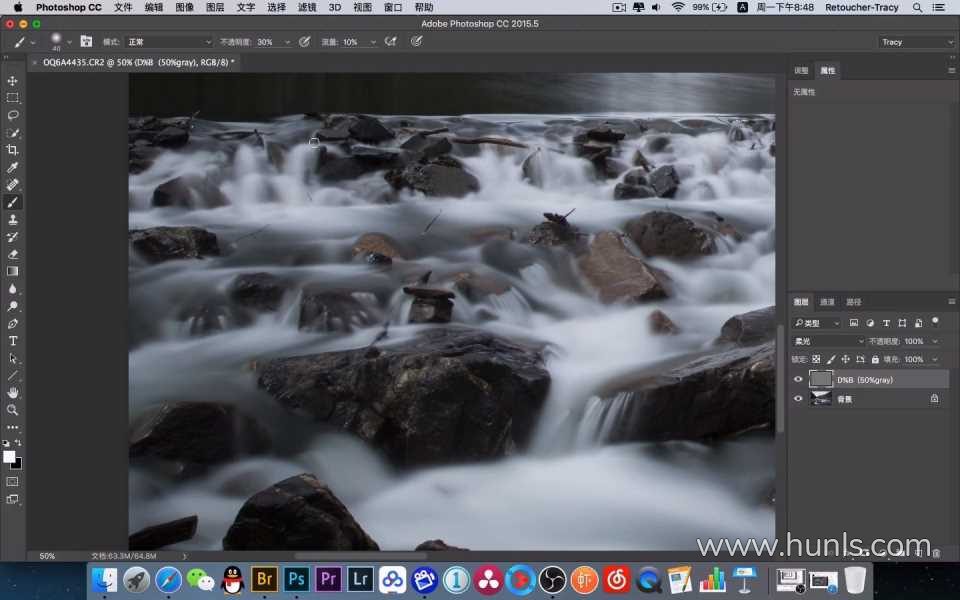Image resolution: width=960 pixels, height=600 pixels.
Task: Click the foreground color swatch
Action: (x=9, y=457)
